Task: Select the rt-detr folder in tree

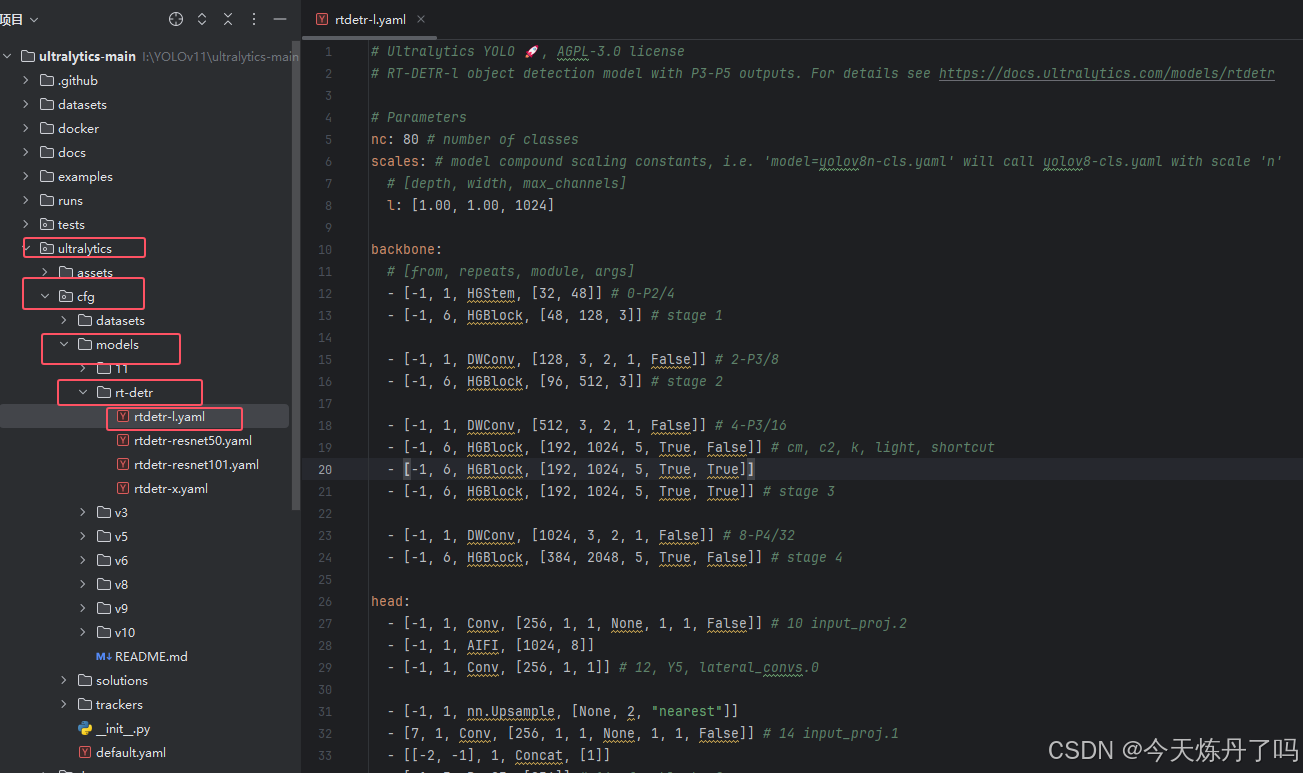Action: pyautogui.click(x=134, y=392)
